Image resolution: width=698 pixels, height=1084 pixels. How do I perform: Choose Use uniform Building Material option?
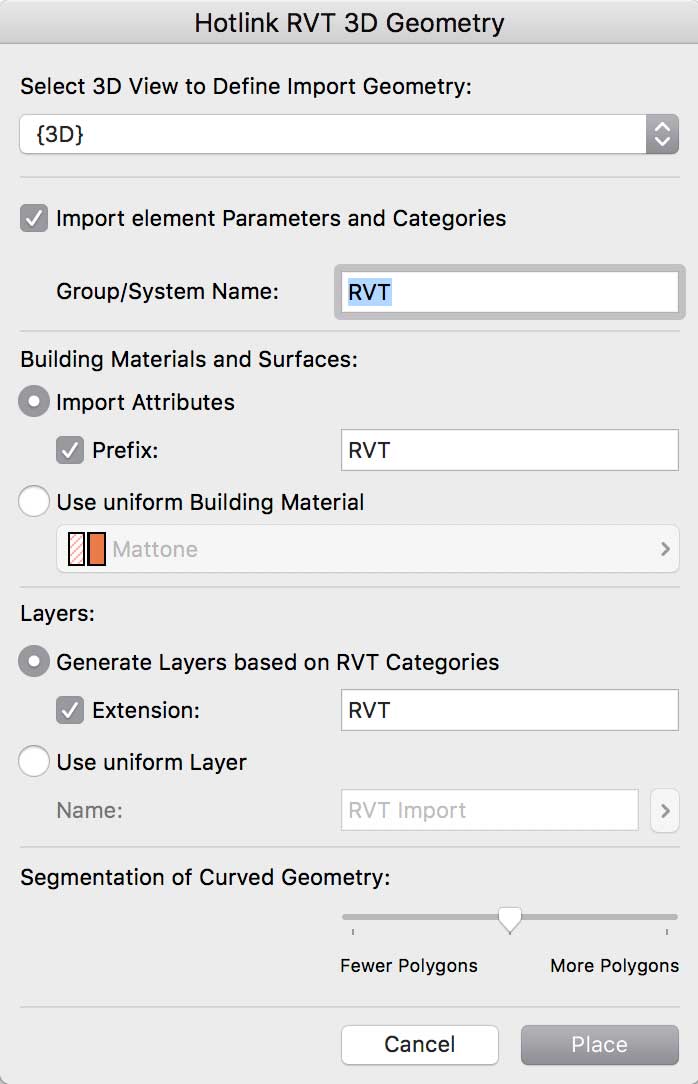[34, 502]
